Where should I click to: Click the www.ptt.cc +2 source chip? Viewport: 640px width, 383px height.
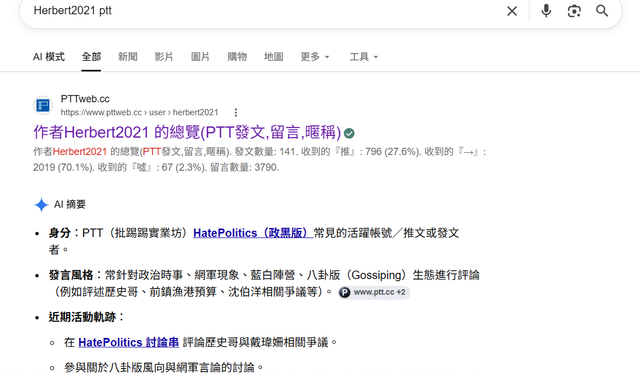click(x=374, y=292)
